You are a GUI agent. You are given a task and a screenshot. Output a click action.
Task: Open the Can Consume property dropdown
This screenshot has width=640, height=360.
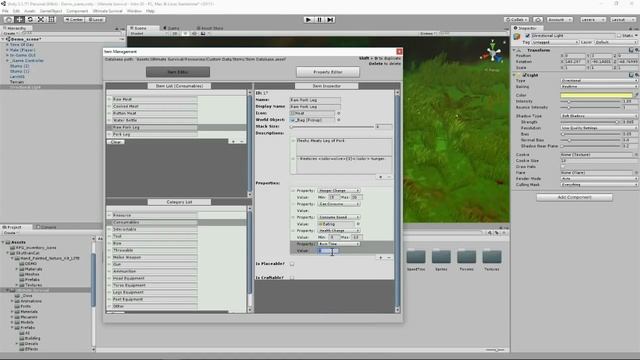[x=339, y=204]
